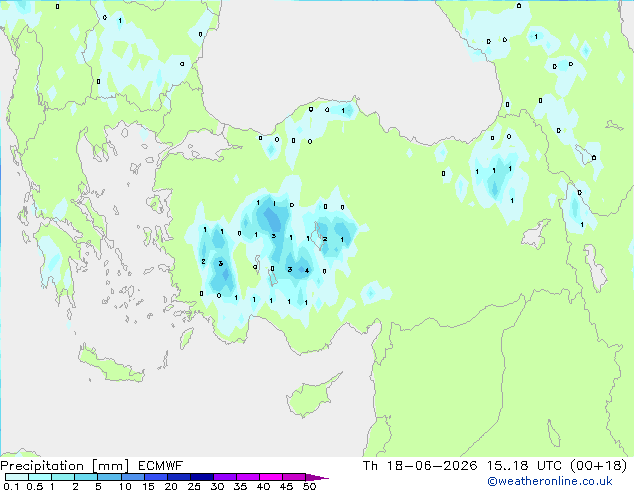Screen dimensions: 634x490
Task: Click the legend label '25'
Action: pyautogui.click(x=194, y=486)
